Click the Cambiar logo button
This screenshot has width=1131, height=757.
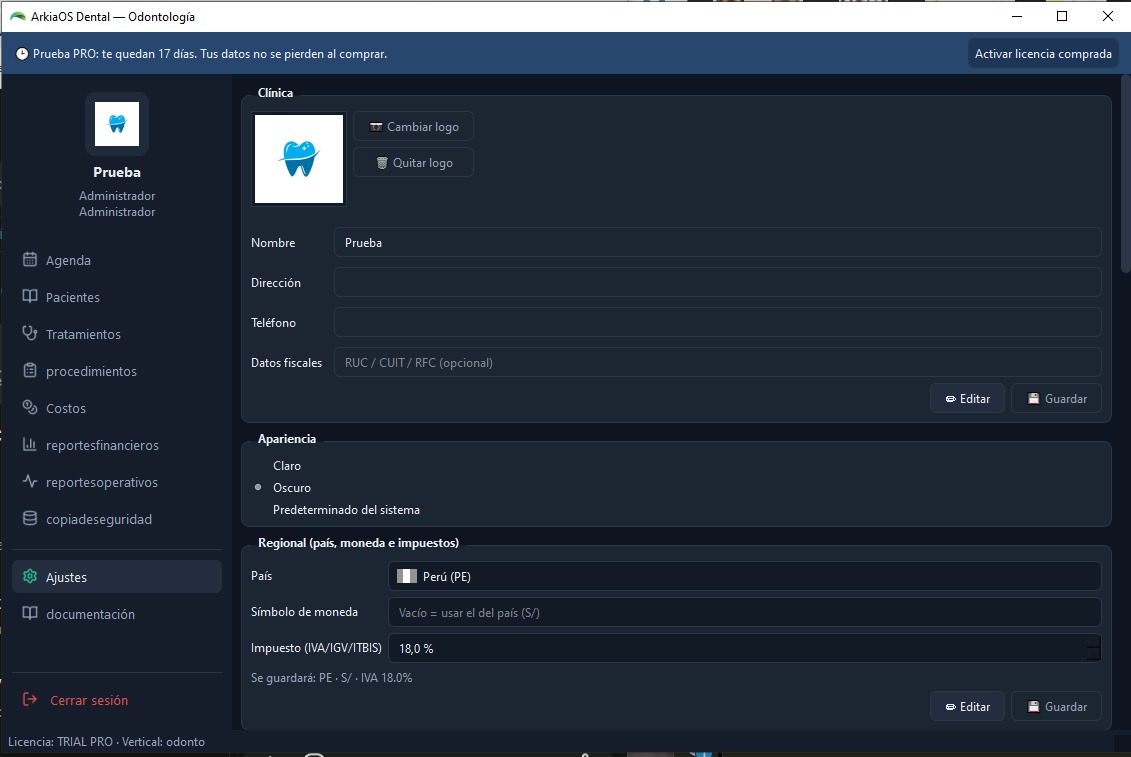413,126
